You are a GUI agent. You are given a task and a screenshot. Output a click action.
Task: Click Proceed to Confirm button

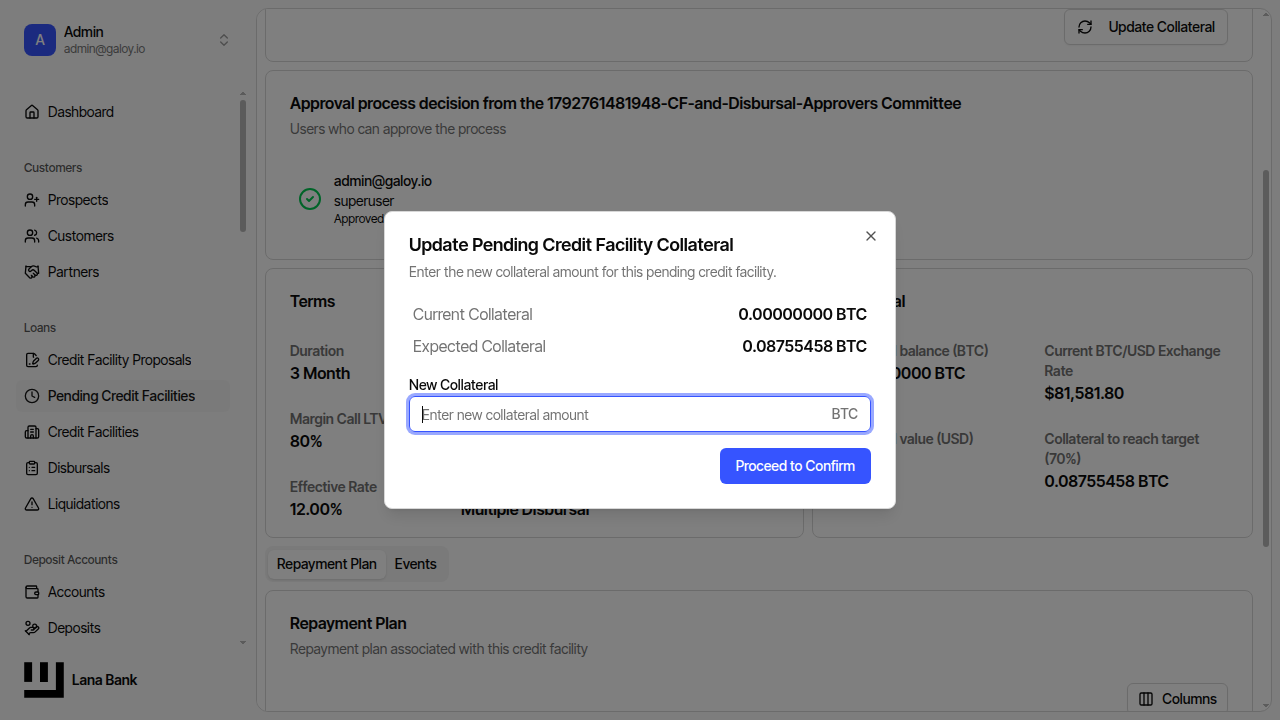pyautogui.click(x=795, y=466)
